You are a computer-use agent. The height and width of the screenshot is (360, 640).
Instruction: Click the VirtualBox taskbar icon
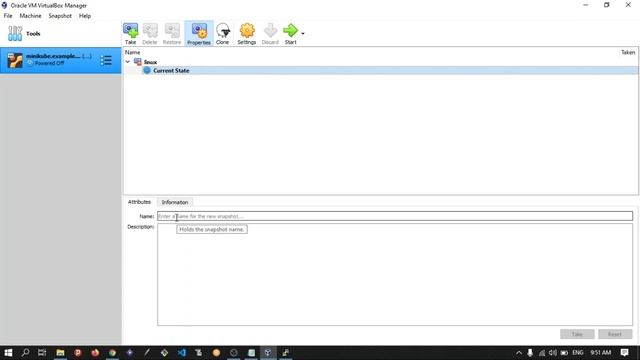[268, 353]
